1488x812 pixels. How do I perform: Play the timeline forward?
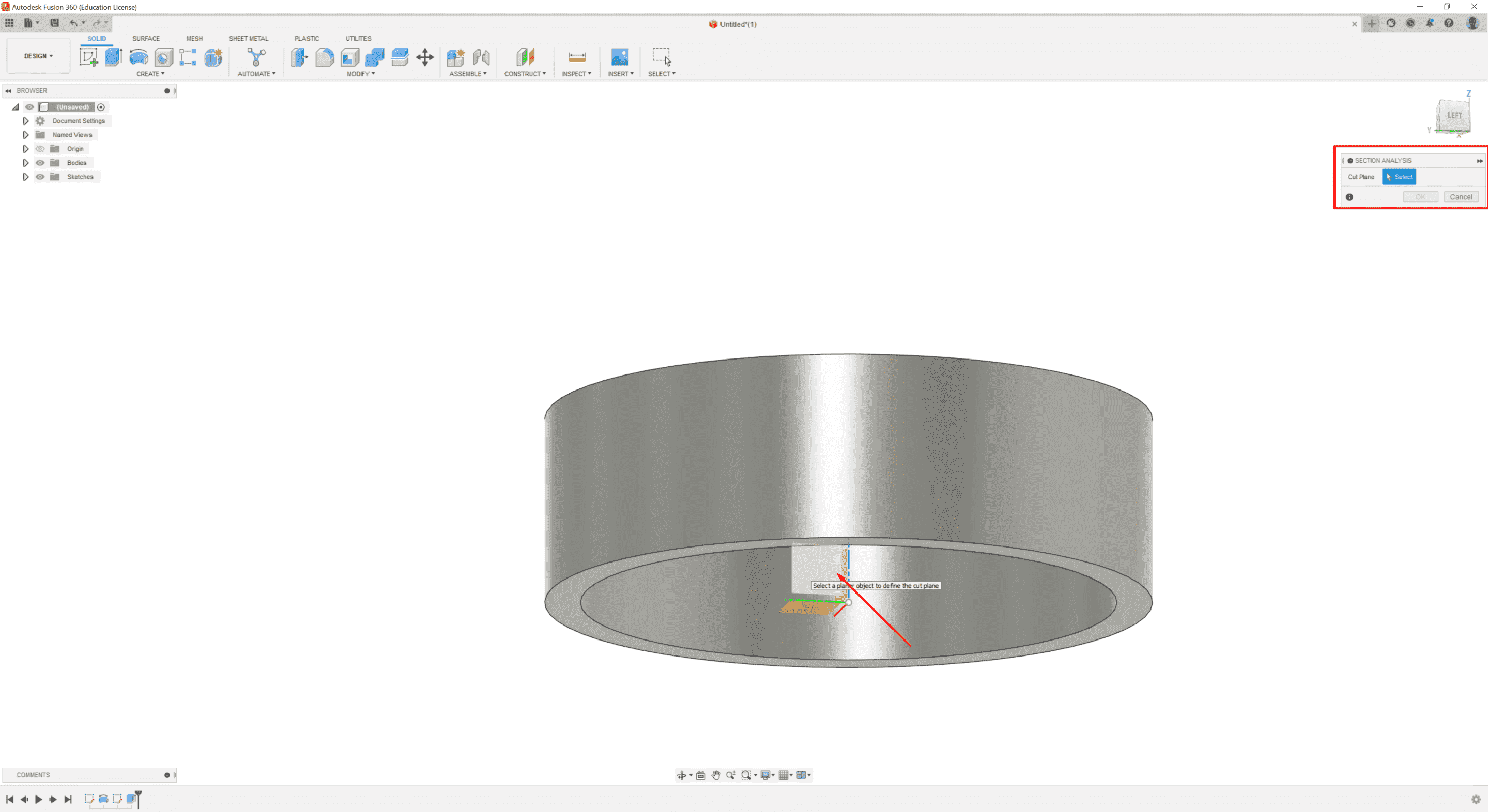click(x=39, y=799)
